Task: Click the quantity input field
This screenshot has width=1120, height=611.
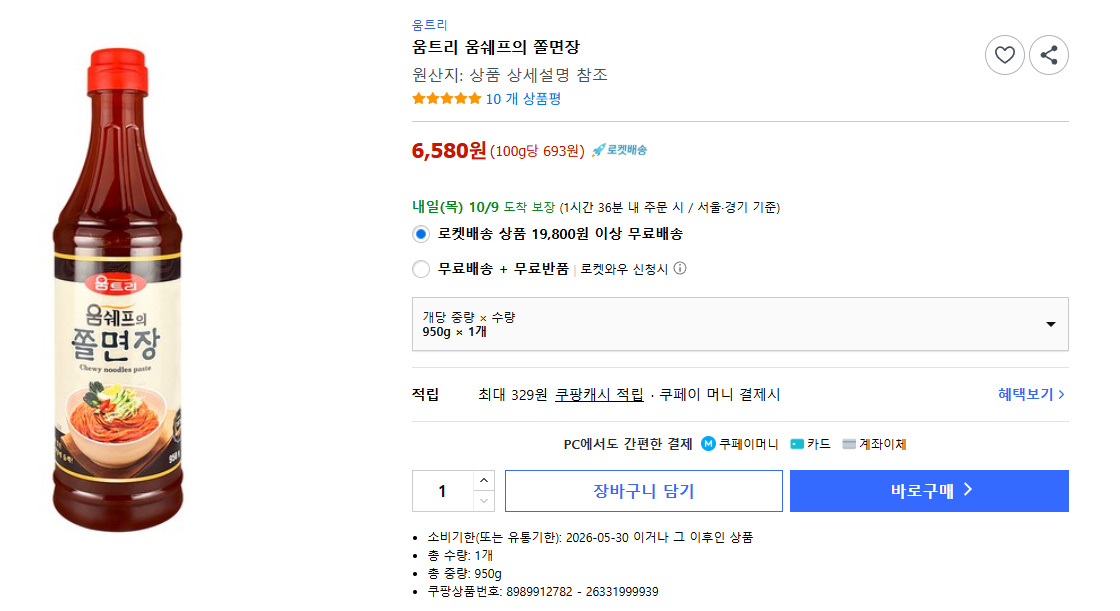Action: pyautogui.click(x=442, y=491)
